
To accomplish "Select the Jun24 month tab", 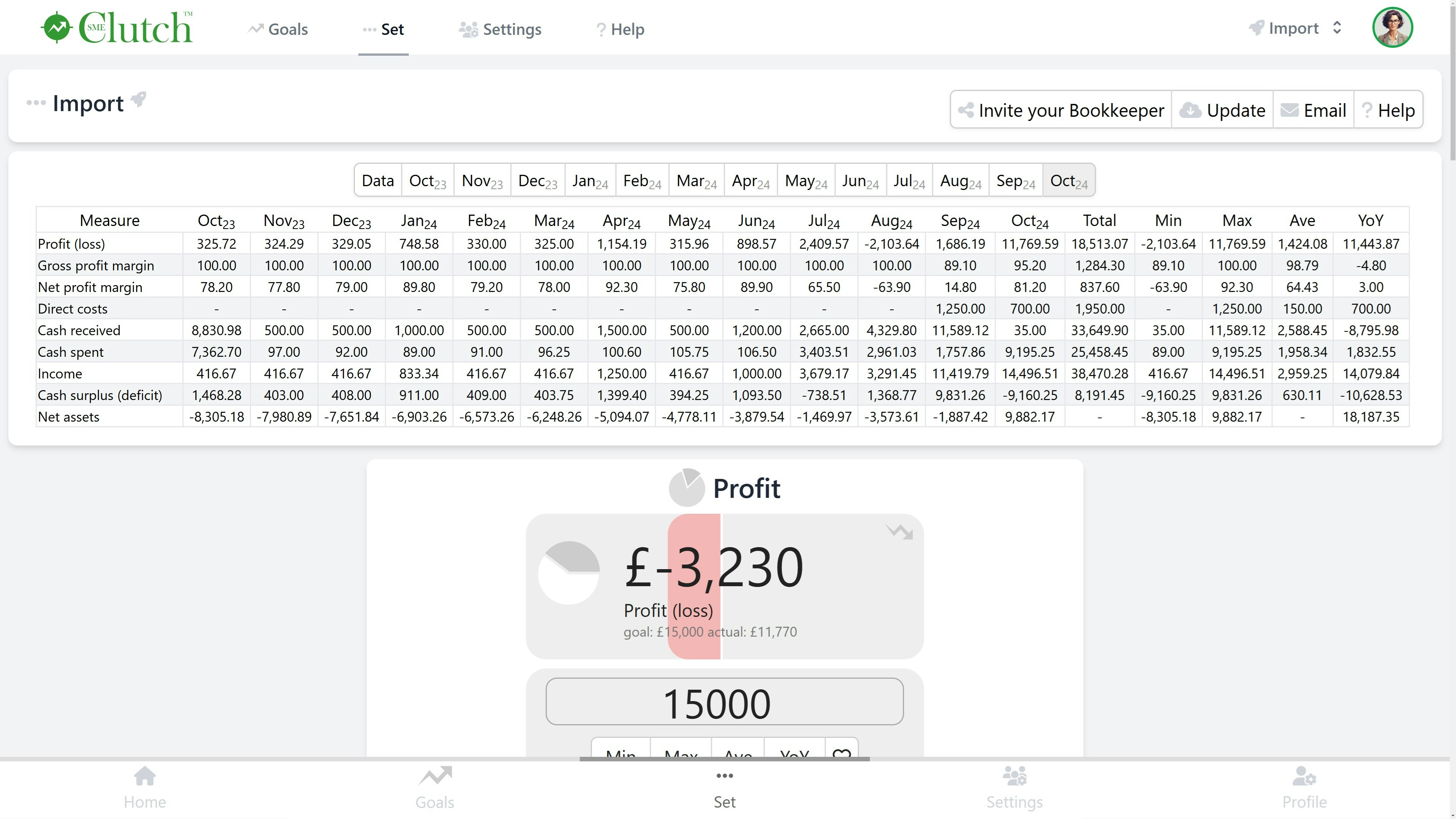I will click(860, 180).
